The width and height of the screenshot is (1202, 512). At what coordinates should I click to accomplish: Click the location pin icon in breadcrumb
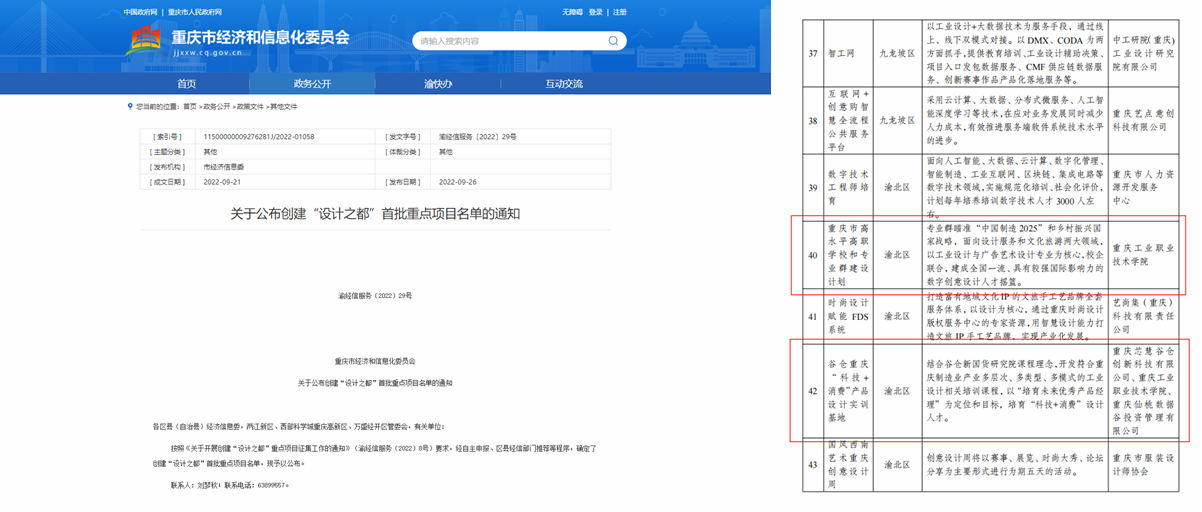[129, 106]
